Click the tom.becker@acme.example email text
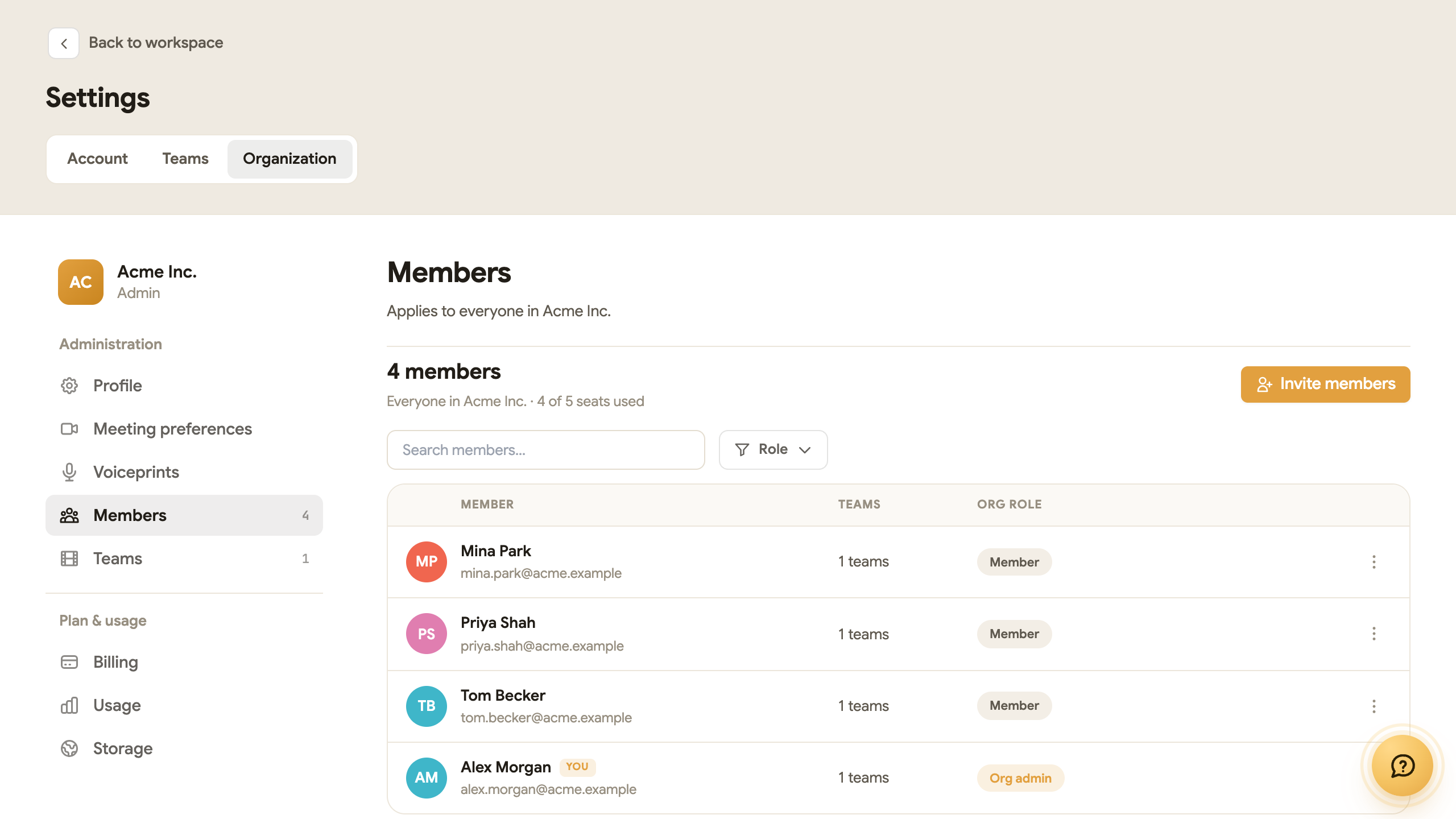The height and width of the screenshot is (819, 1456). pyautogui.click(x=546, y=718)
